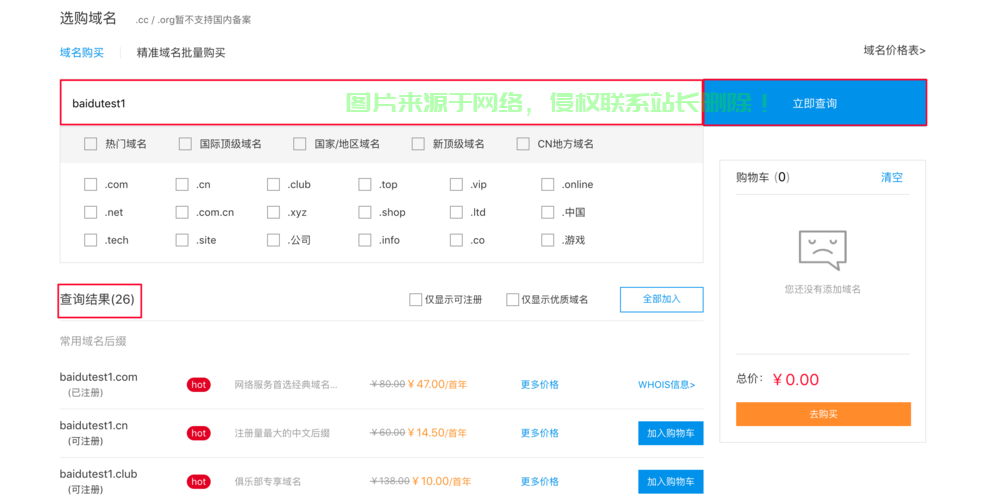Screen dimensions: 981x500
Task: Open 精准域名批量购买 tab
Action: click(x=181, y=53)
